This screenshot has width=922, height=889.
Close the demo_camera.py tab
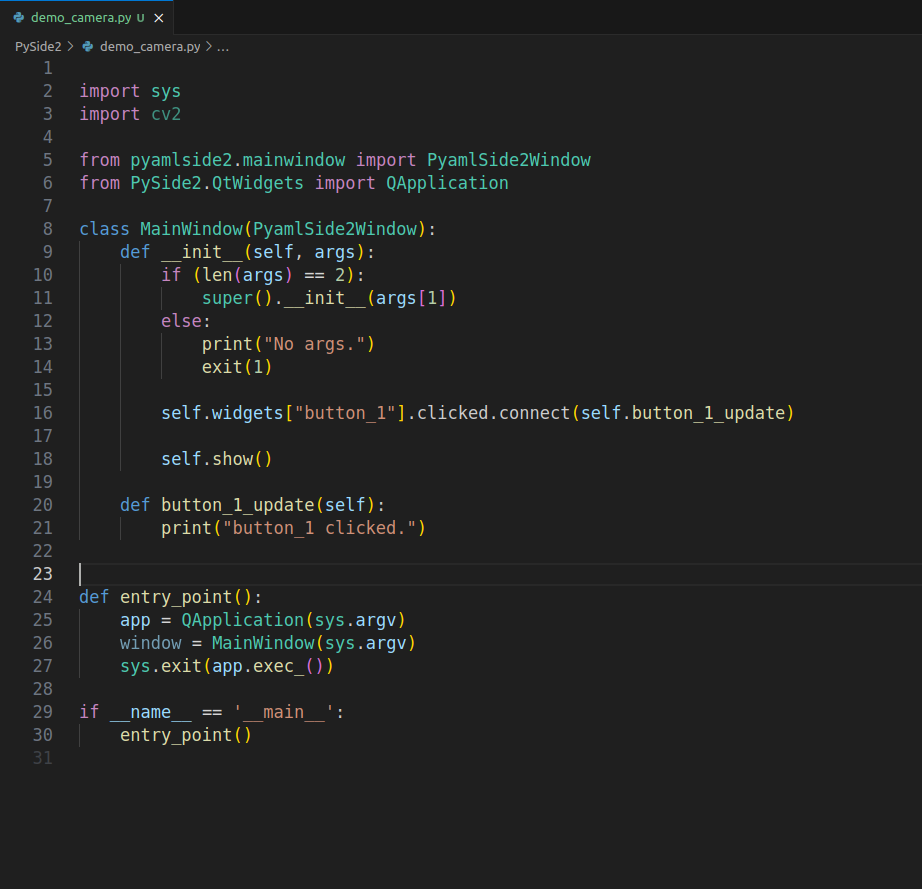(158, 18)
